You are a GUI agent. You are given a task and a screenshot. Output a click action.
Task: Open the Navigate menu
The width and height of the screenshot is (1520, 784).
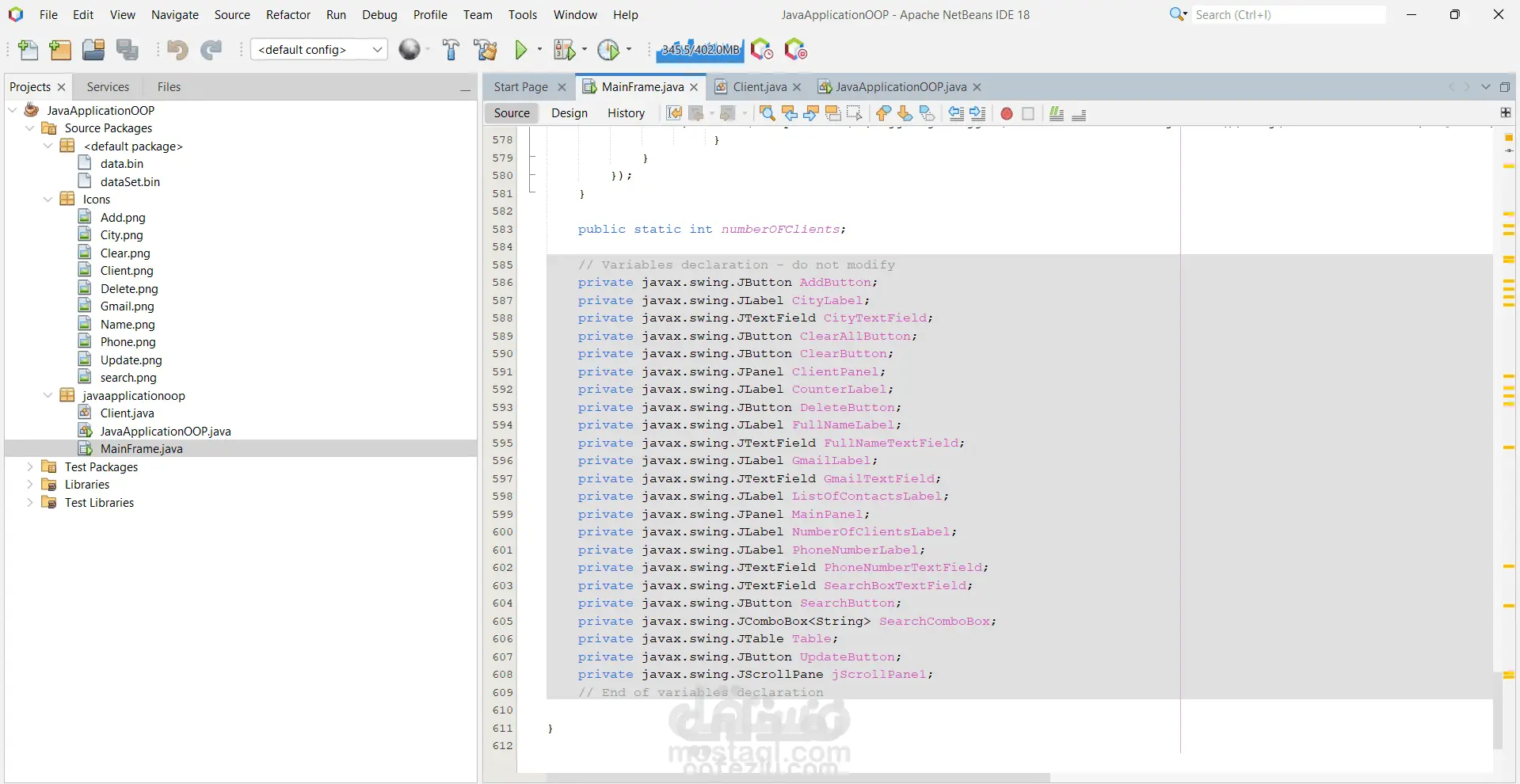tap(175, 14)
